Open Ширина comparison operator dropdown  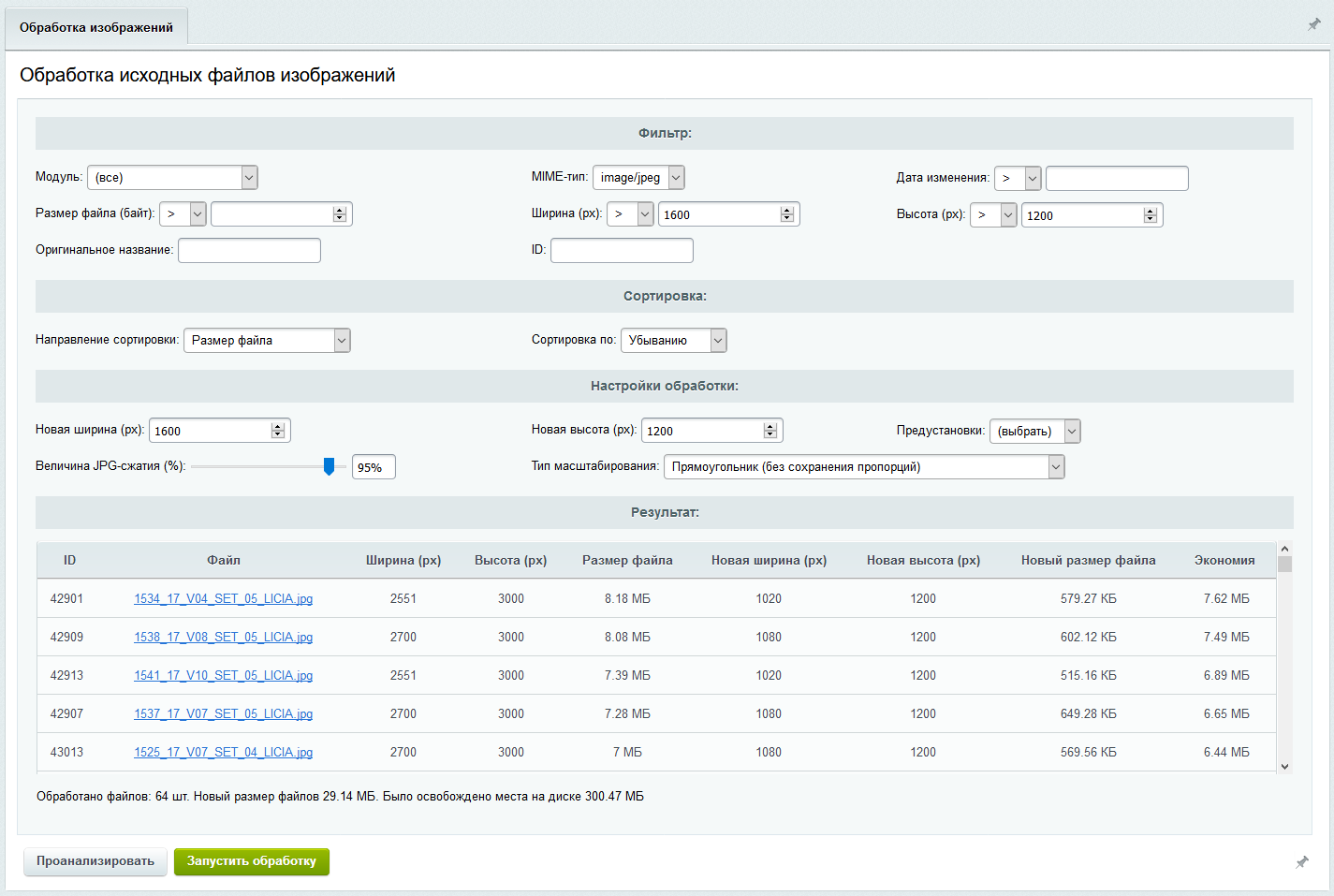630,214
